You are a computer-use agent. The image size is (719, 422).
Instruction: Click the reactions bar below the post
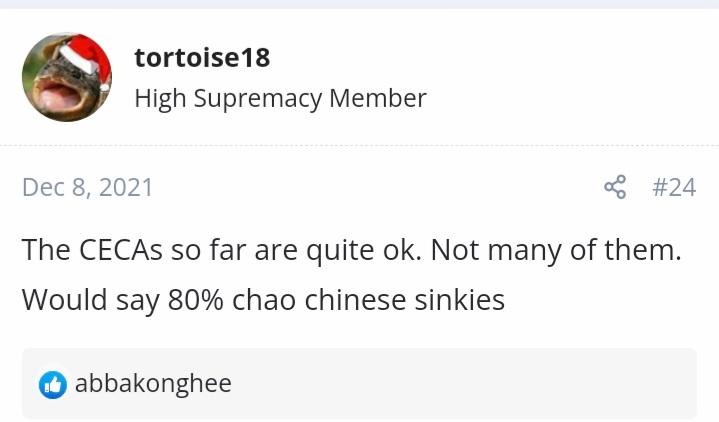(400, 384)
